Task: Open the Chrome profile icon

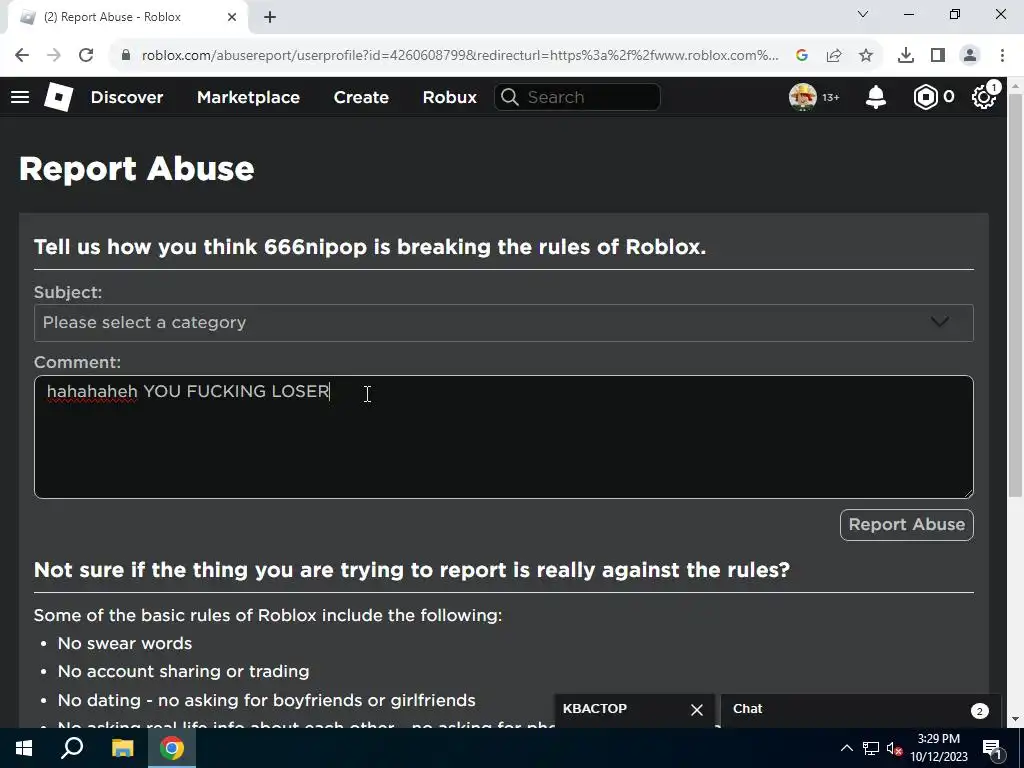Action: point(970,56)
